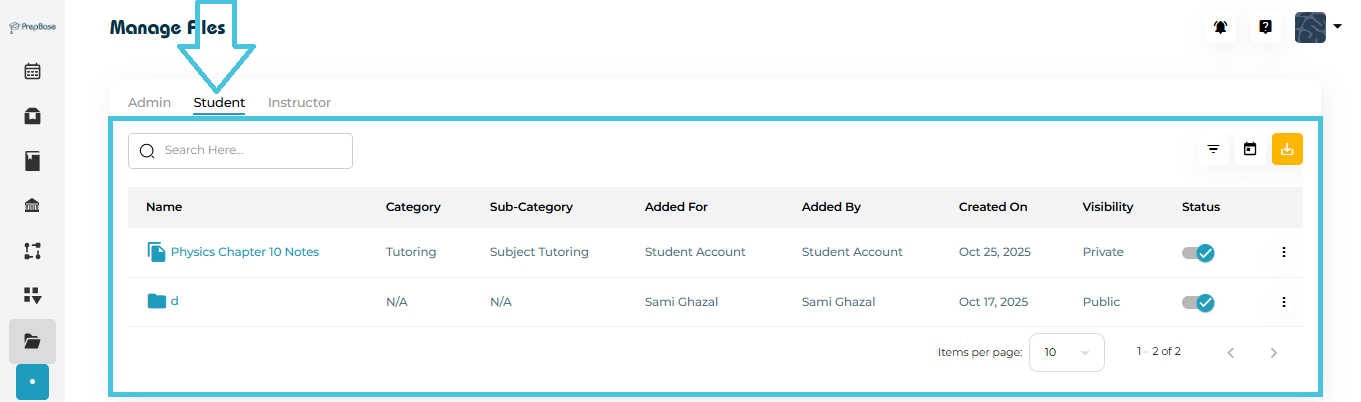Open the items per page dropdown

point(1066,352)
